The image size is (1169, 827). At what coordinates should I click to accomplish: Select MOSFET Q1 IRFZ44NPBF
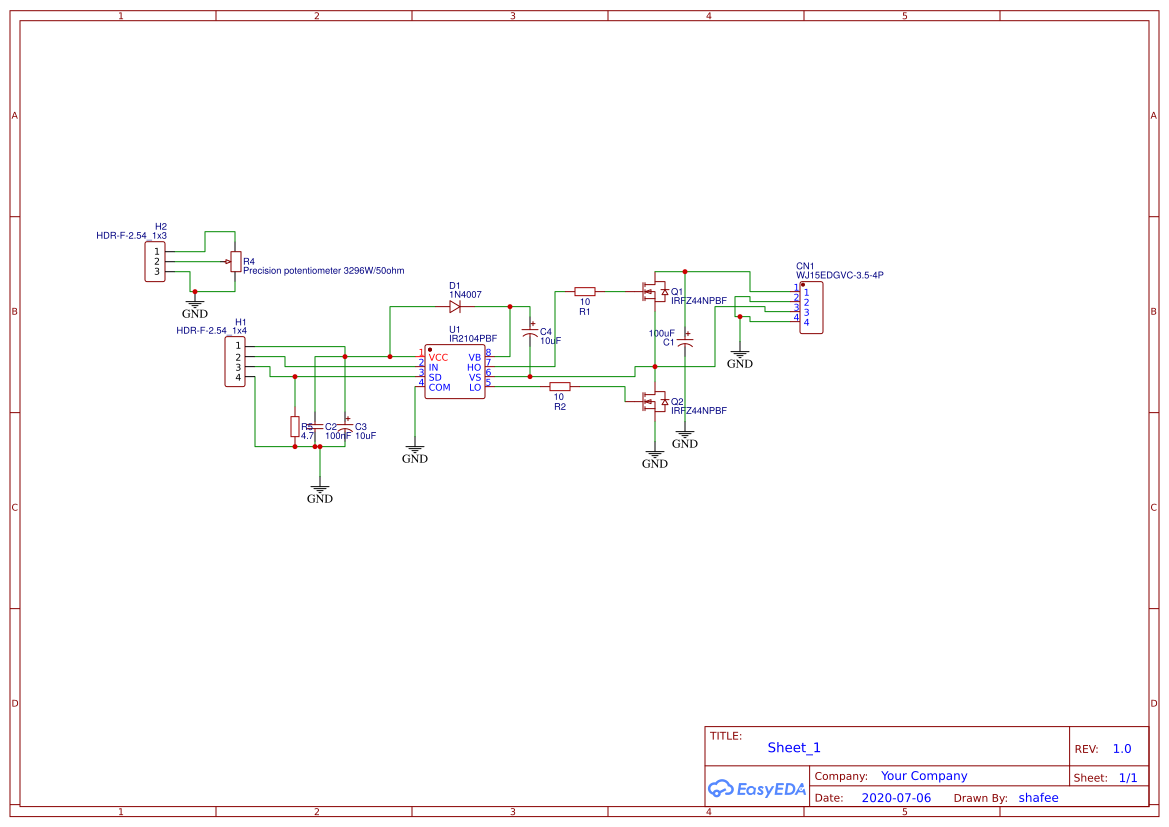(x=652, y=293)
